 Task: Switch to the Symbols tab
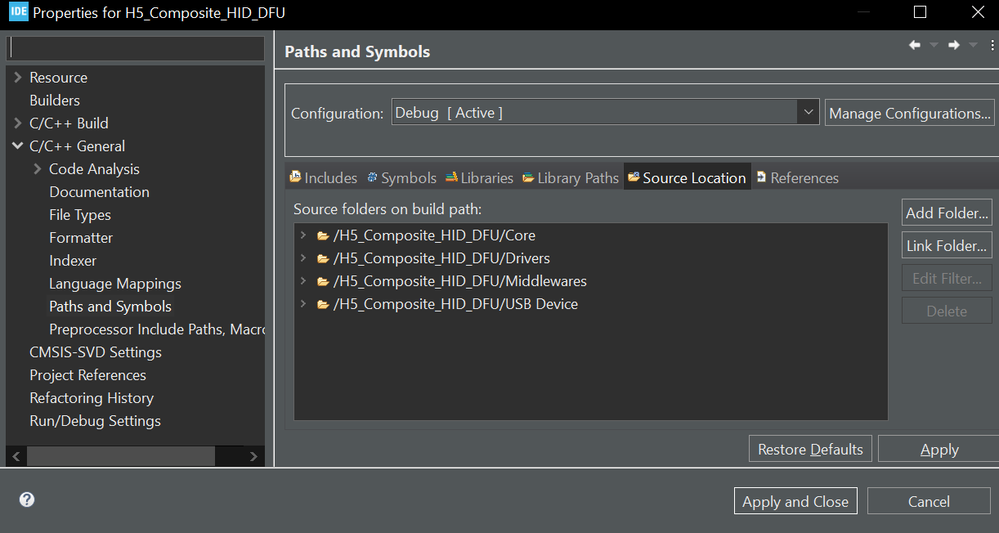coord(401,178)
